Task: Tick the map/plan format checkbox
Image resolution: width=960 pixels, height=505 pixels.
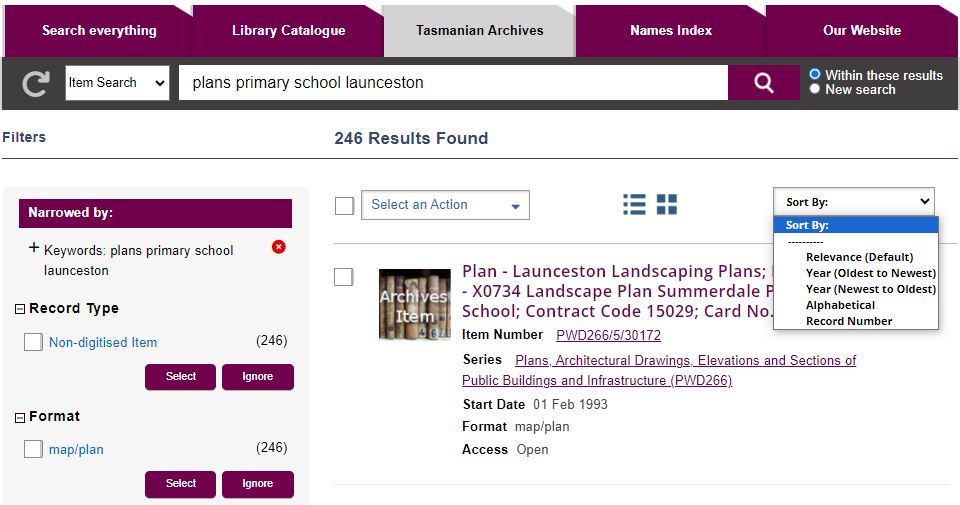Action: click(x=33, y=449)
